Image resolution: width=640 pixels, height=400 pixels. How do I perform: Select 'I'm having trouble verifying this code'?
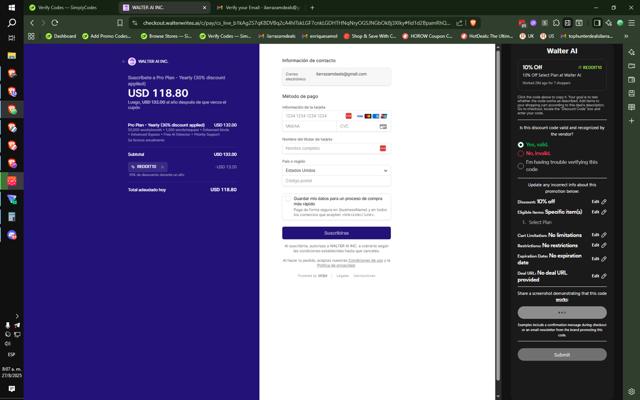[x=520, y=166]
